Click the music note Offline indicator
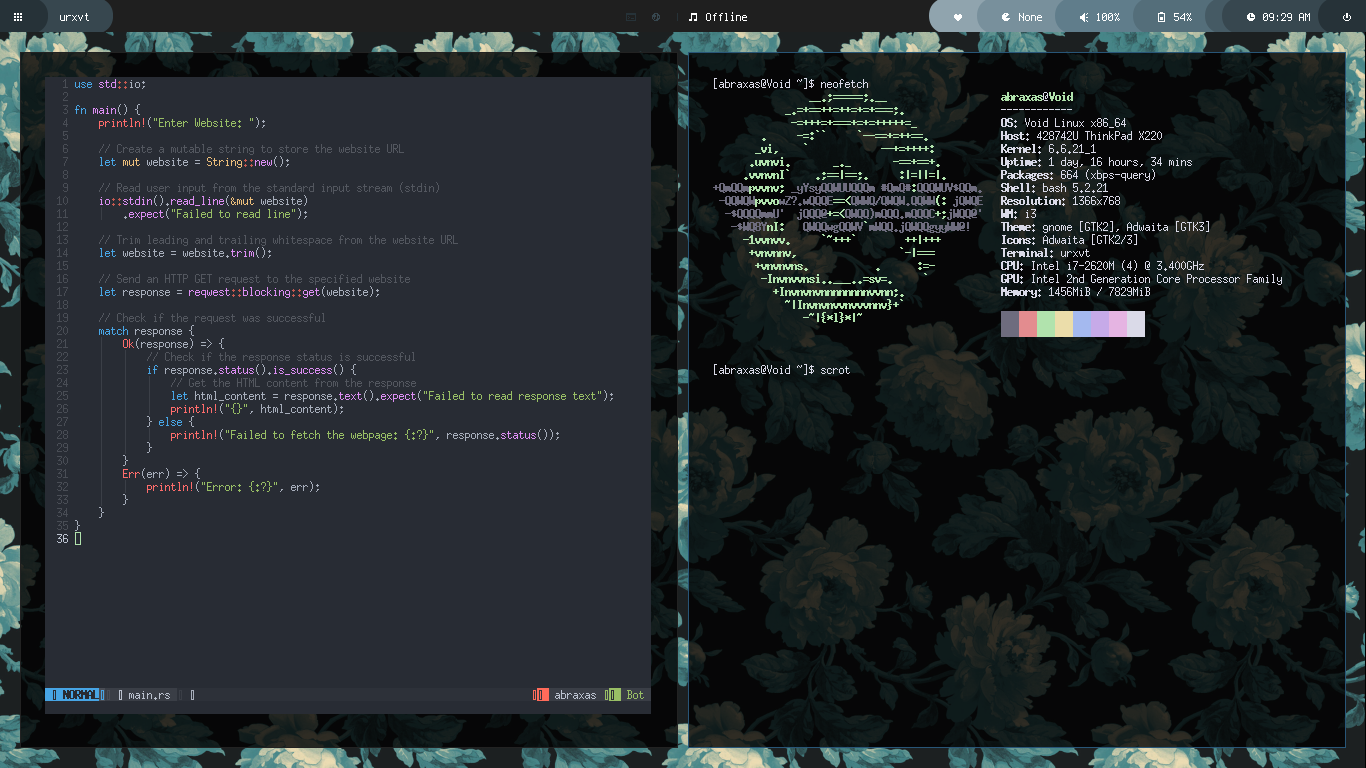This screenshot has width=1366, height=768. tap(718, 17)
